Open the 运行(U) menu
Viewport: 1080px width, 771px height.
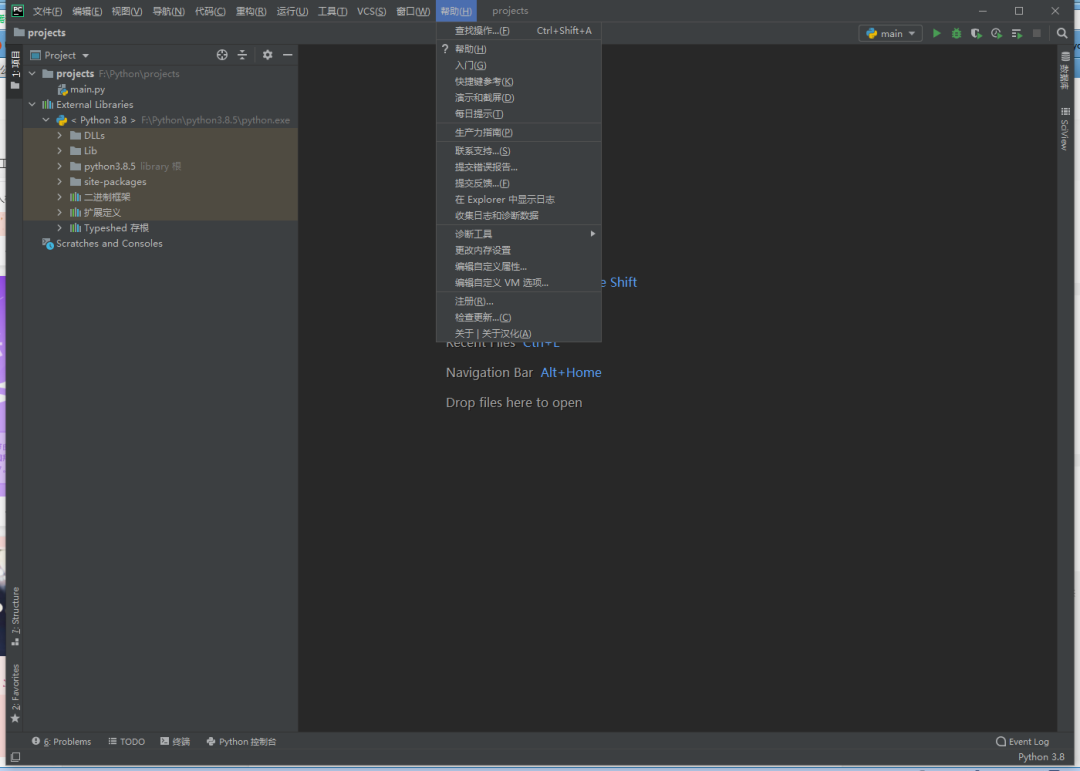coord(292,11)
